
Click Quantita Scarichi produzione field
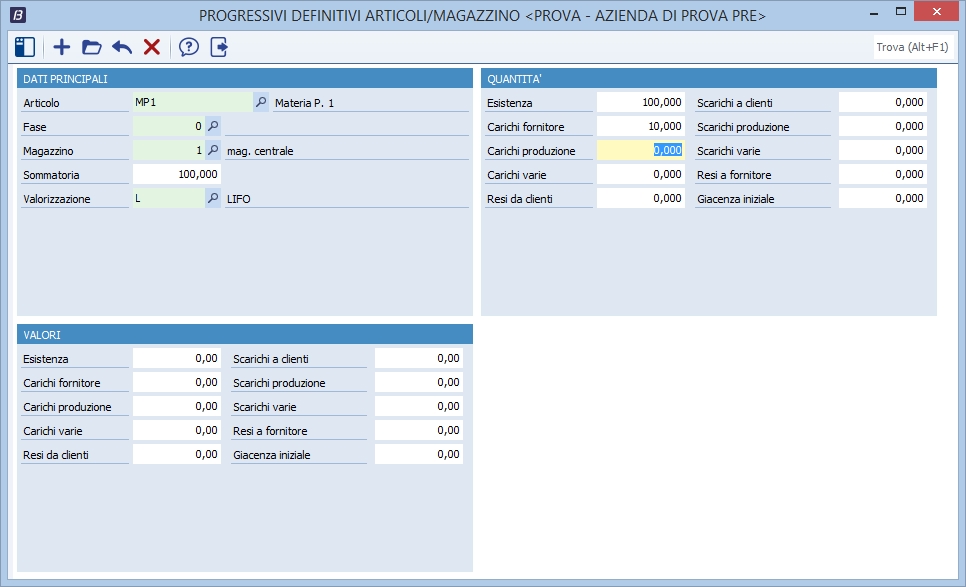coord(883,126)
